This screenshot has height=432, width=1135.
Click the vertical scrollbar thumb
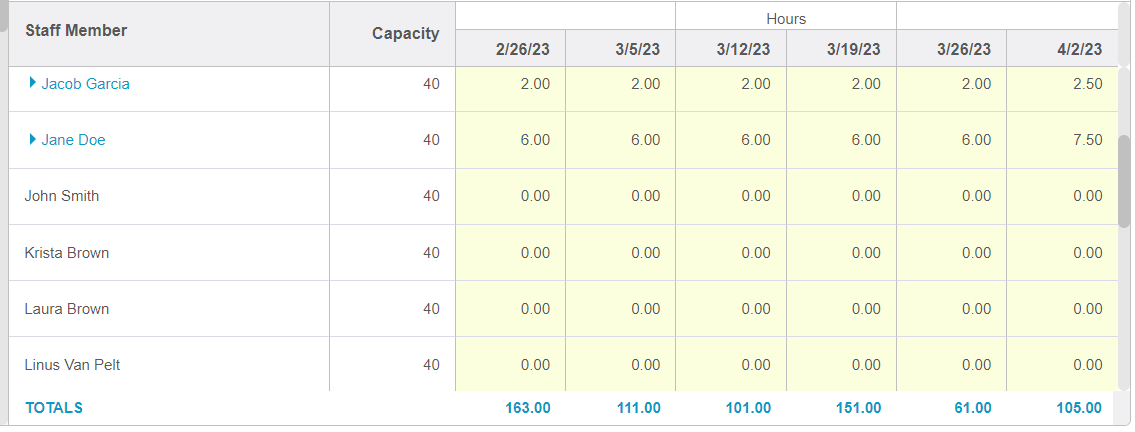point(1124,182)
